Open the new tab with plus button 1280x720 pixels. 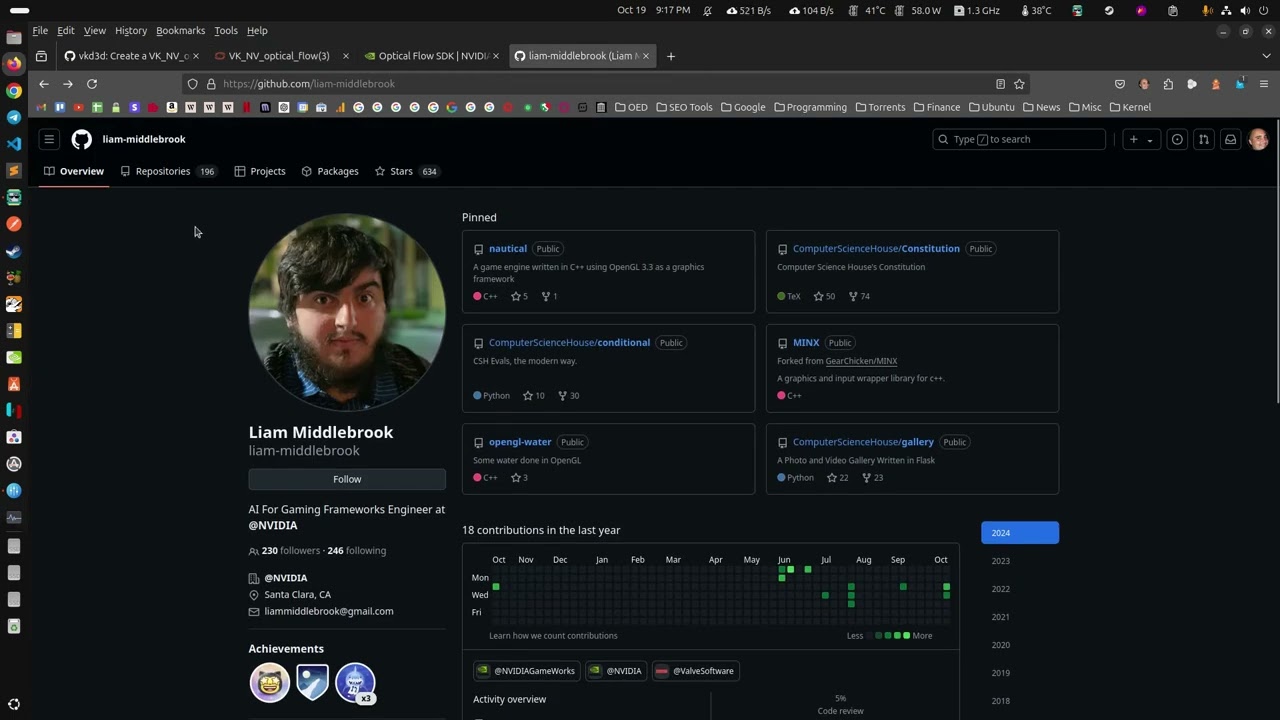(671, 56)
